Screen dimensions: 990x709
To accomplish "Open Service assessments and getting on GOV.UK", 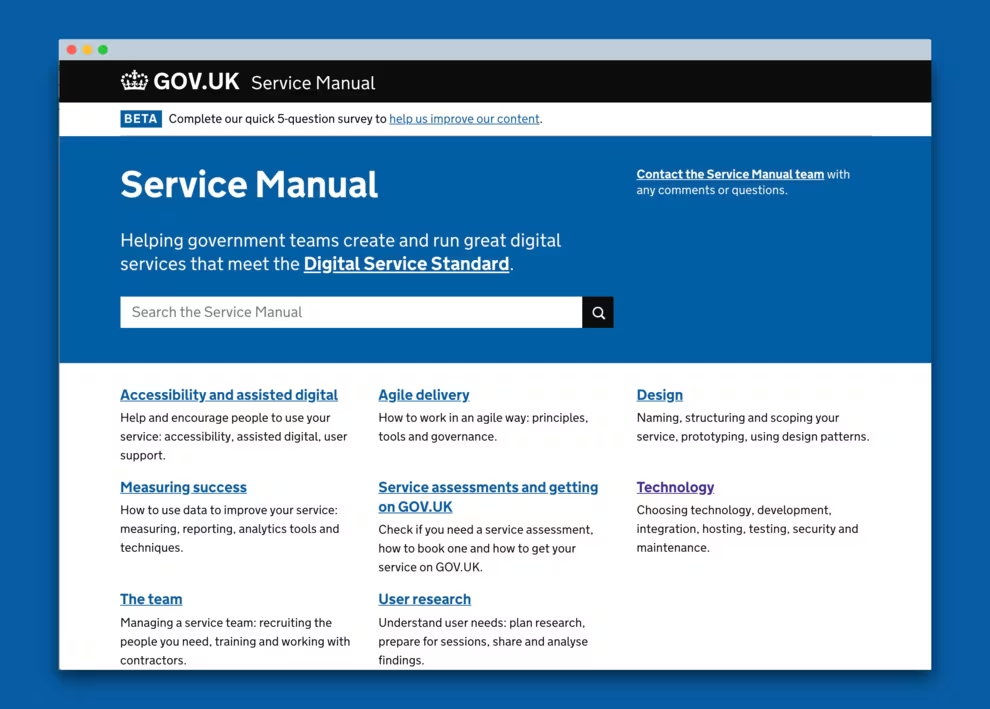I will pyautogui.click(x=487, y=496).
